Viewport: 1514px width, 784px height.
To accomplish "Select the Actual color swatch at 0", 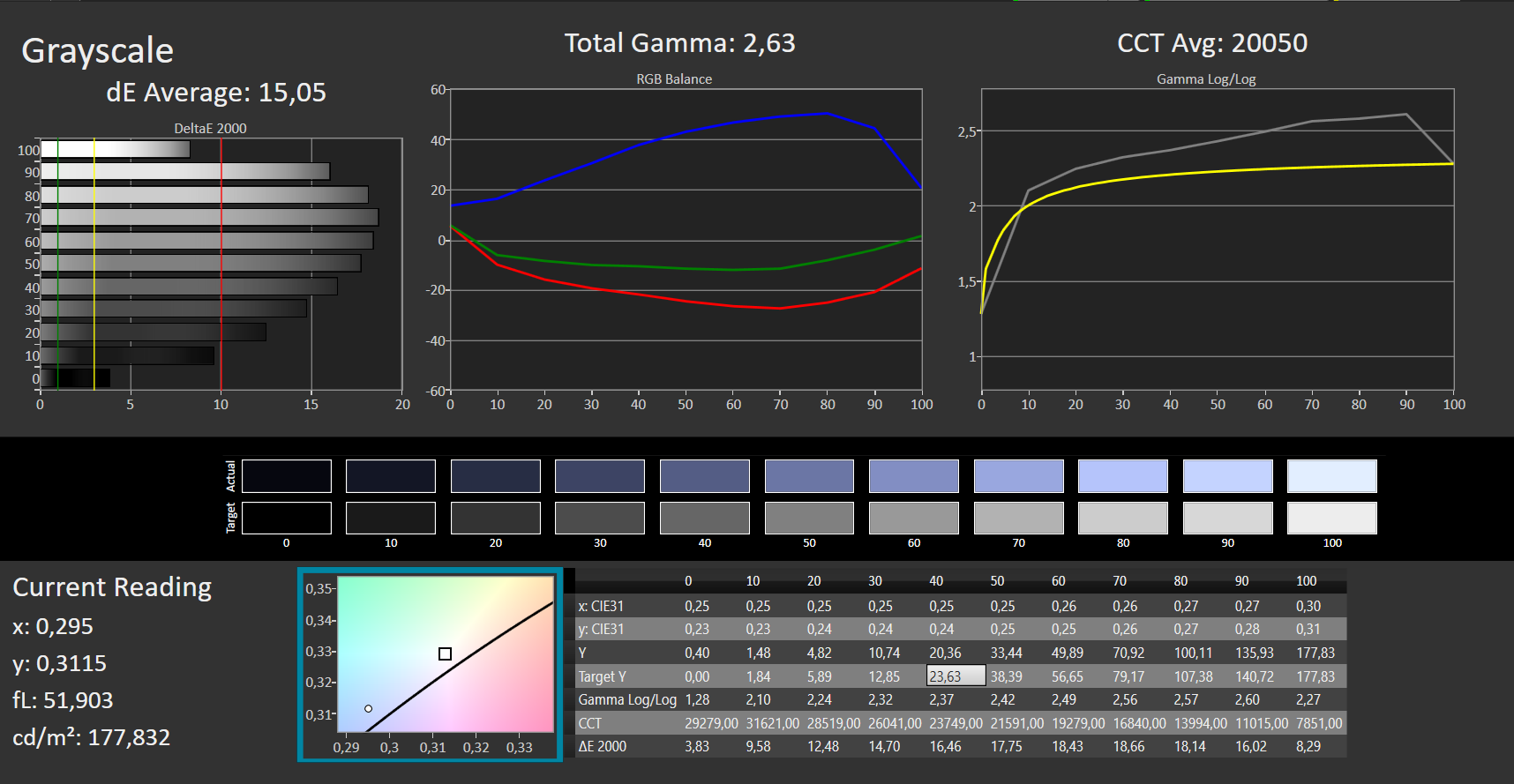I will point(287,476).
